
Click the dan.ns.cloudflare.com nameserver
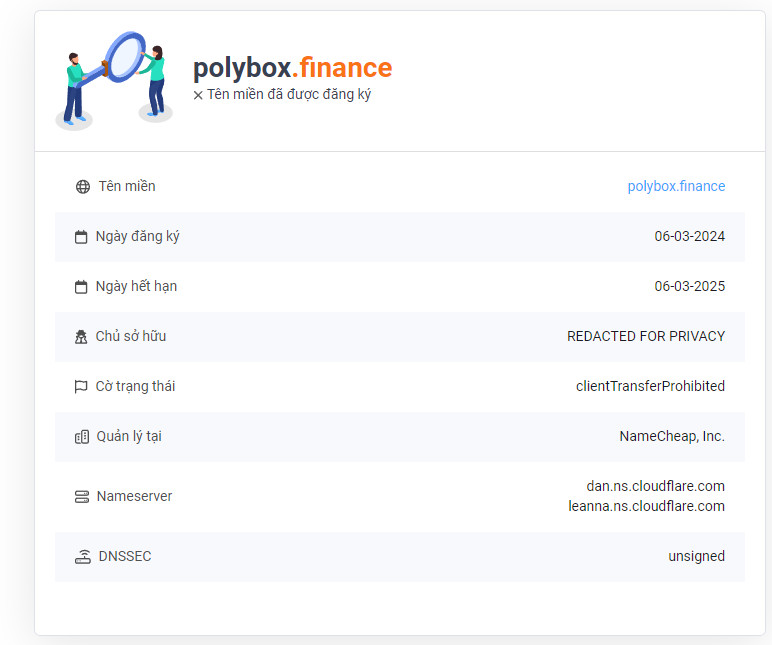tap(655, 486)
